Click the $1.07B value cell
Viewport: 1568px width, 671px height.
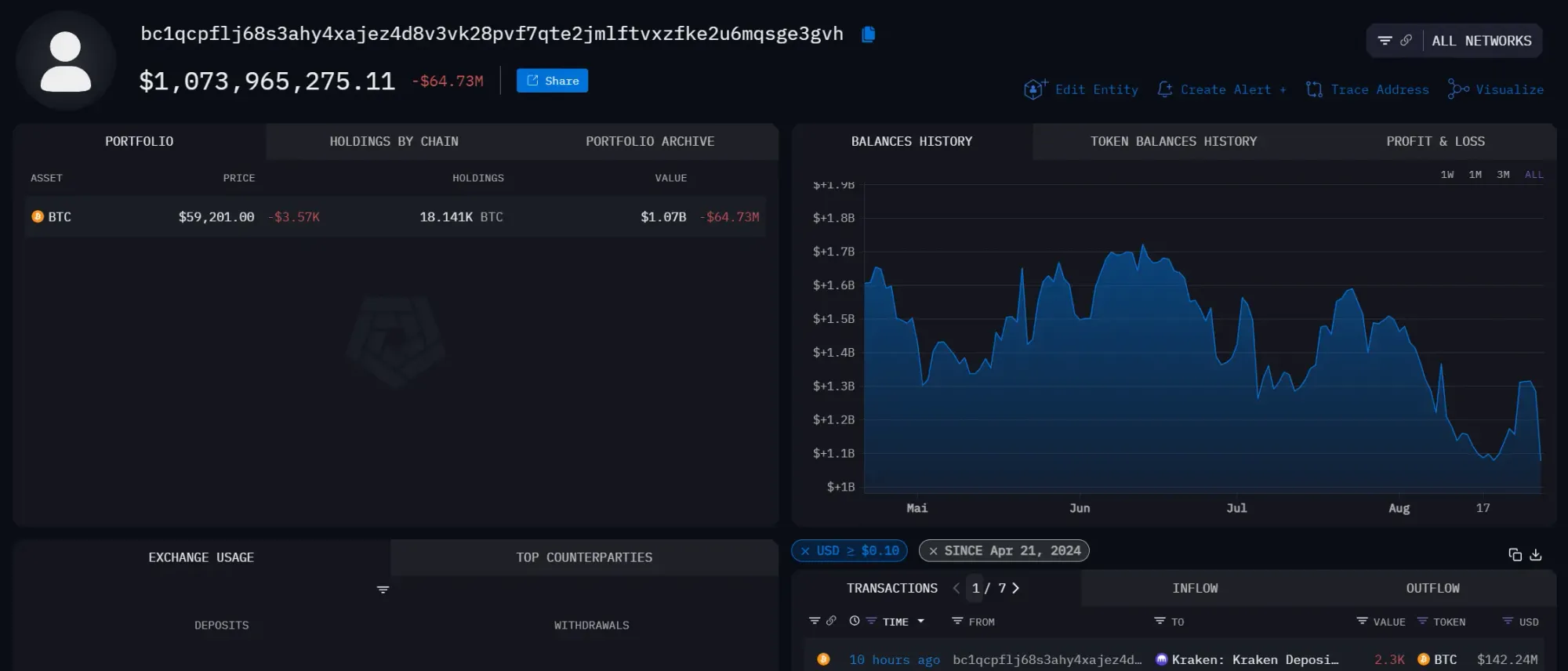click(x=663, y=217)
